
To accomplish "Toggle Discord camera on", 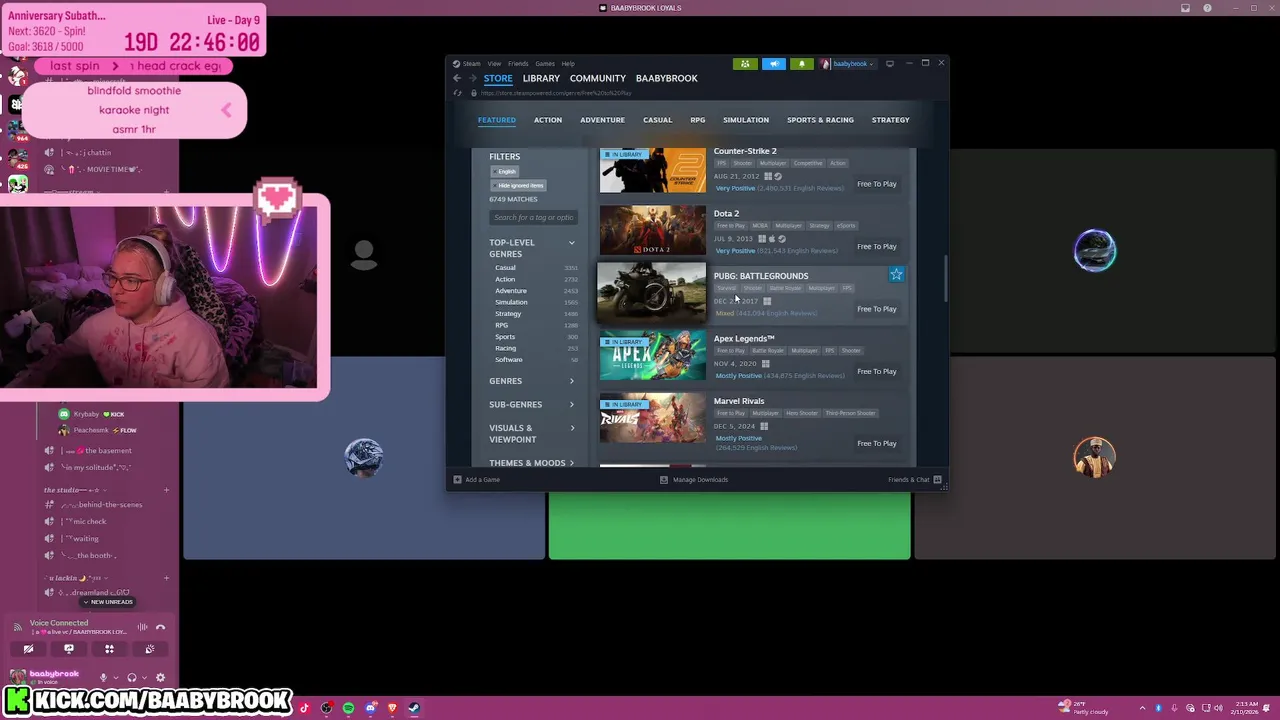I will point(28,649).
